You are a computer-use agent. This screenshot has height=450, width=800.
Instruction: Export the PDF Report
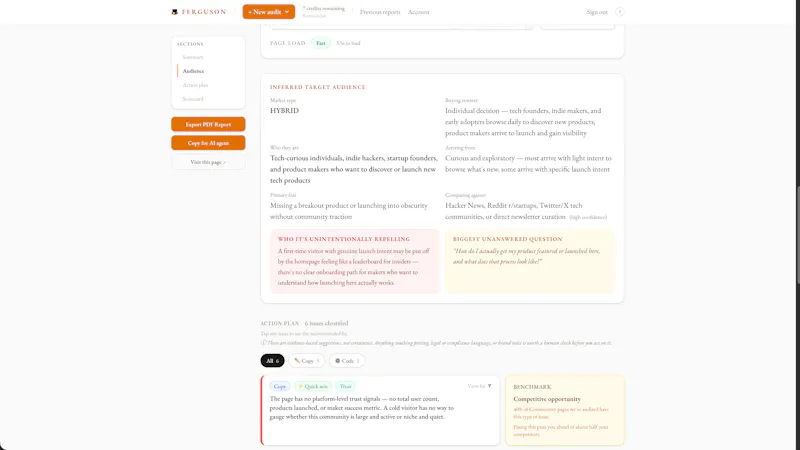point(208,124)
